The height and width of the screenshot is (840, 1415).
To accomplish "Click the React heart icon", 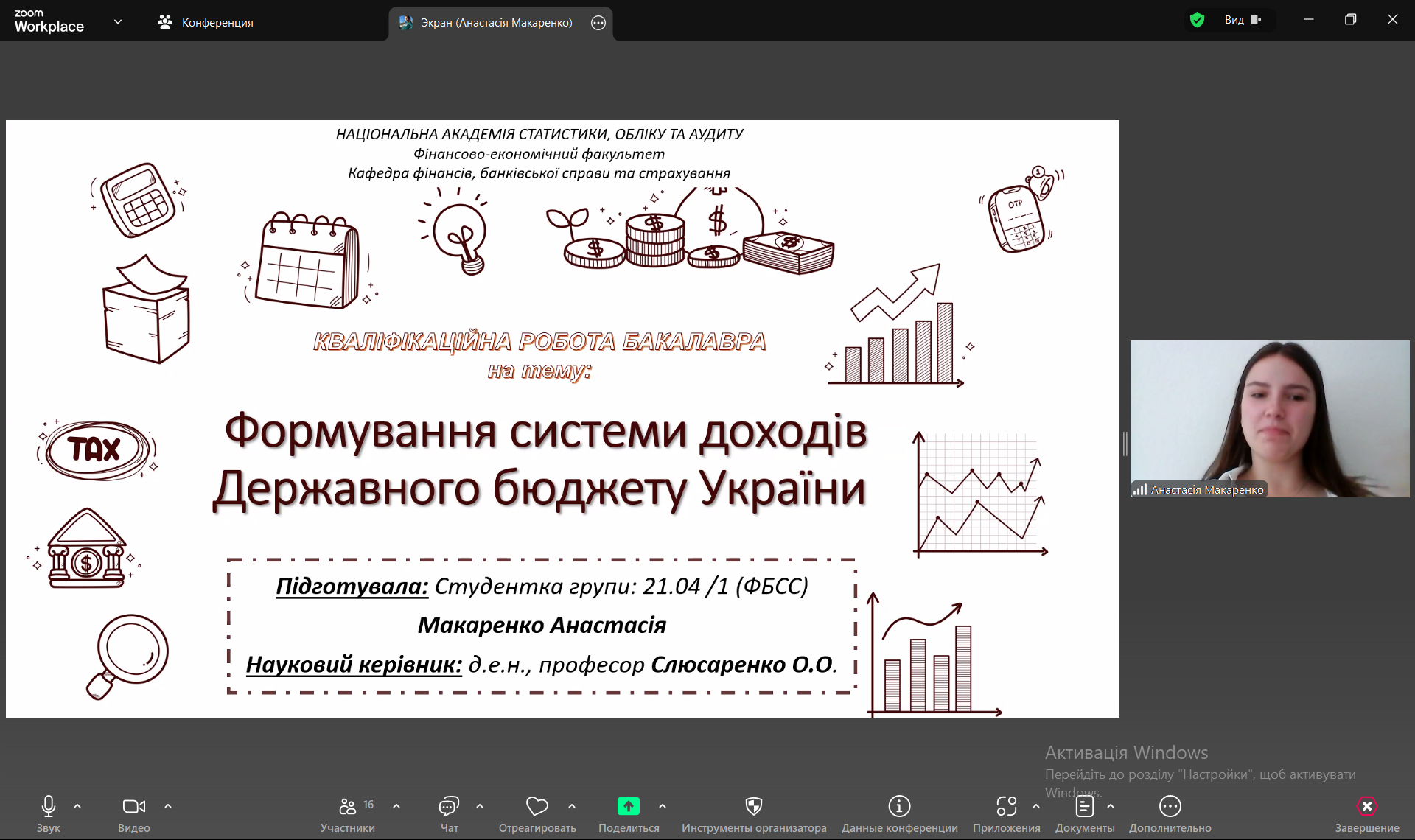I will pyautogui.click(x=537, y=806).
